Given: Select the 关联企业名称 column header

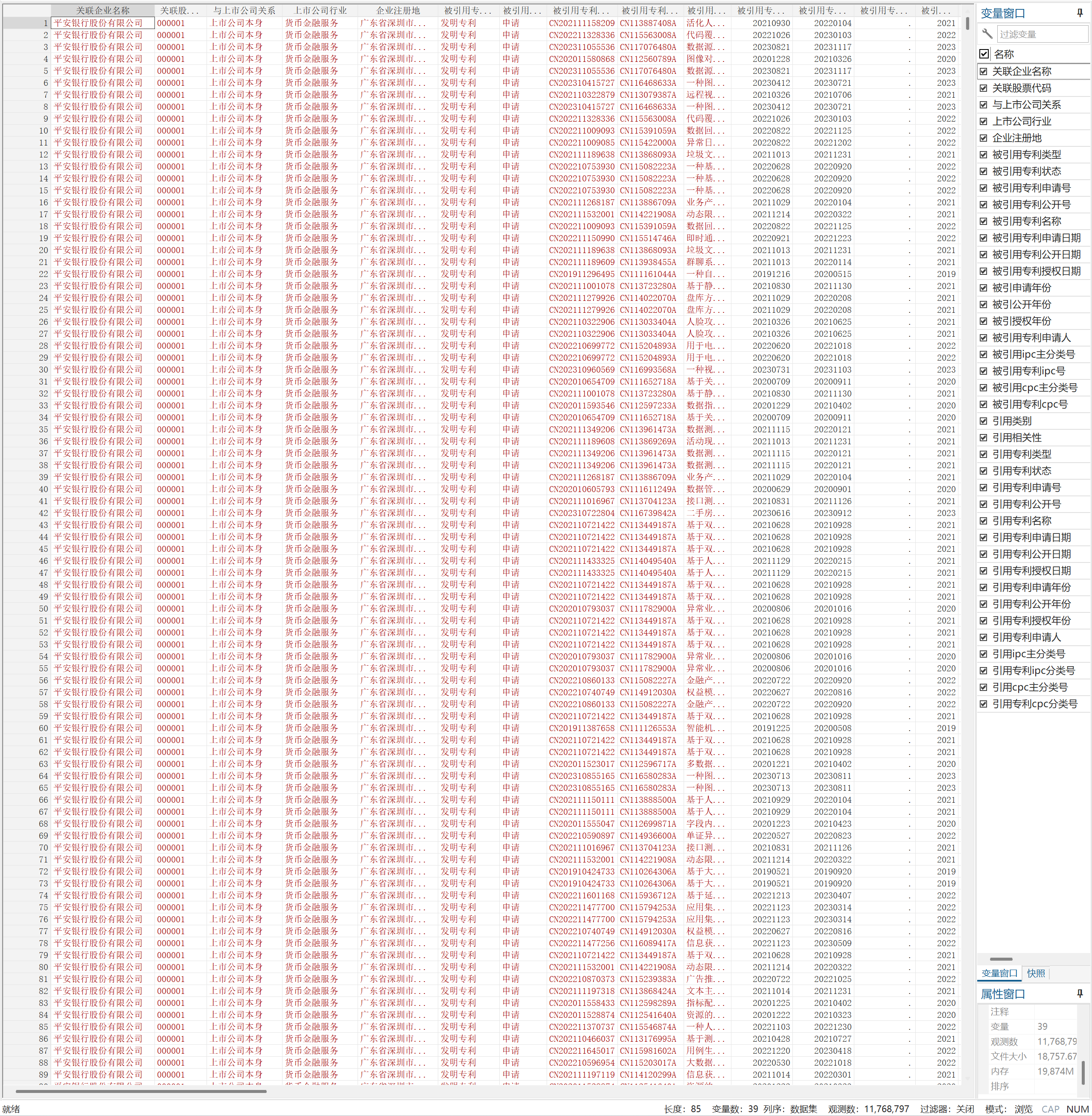Looking at the screenshot, I should (103, 10).
